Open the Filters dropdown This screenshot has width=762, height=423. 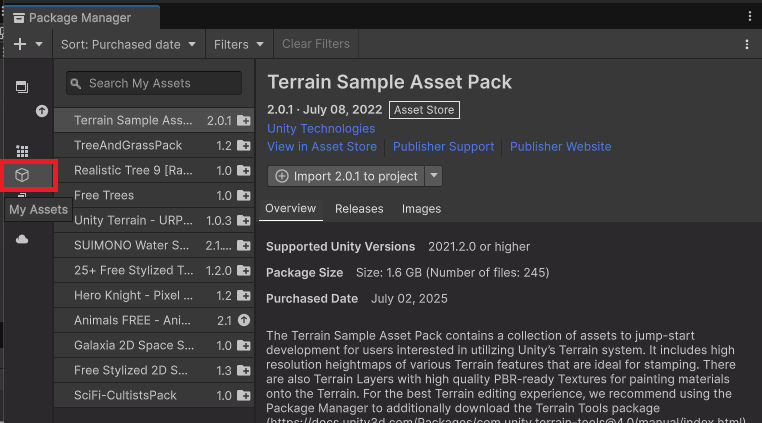pyautogui.click(x=239, y=44)
